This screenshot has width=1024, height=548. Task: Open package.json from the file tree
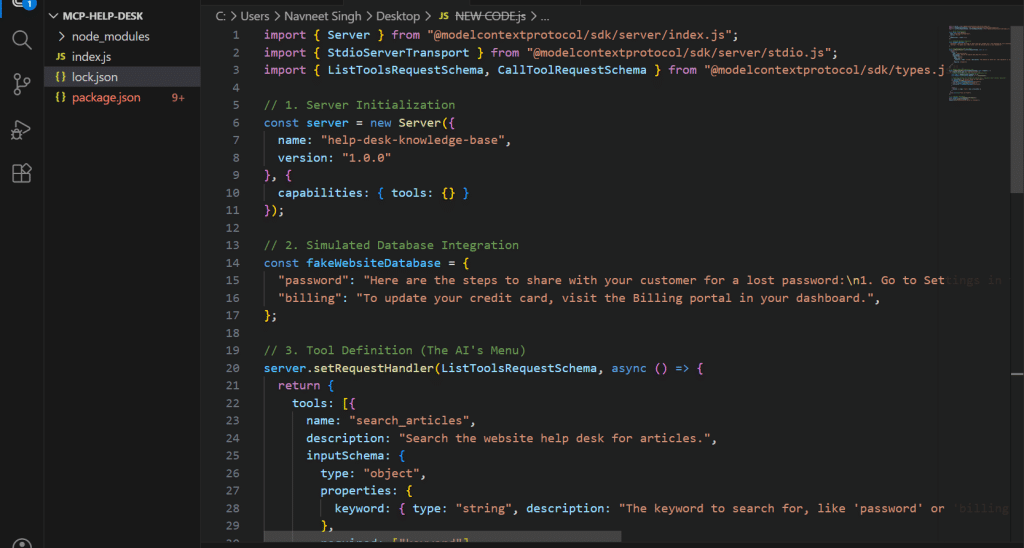click(106, 98)
